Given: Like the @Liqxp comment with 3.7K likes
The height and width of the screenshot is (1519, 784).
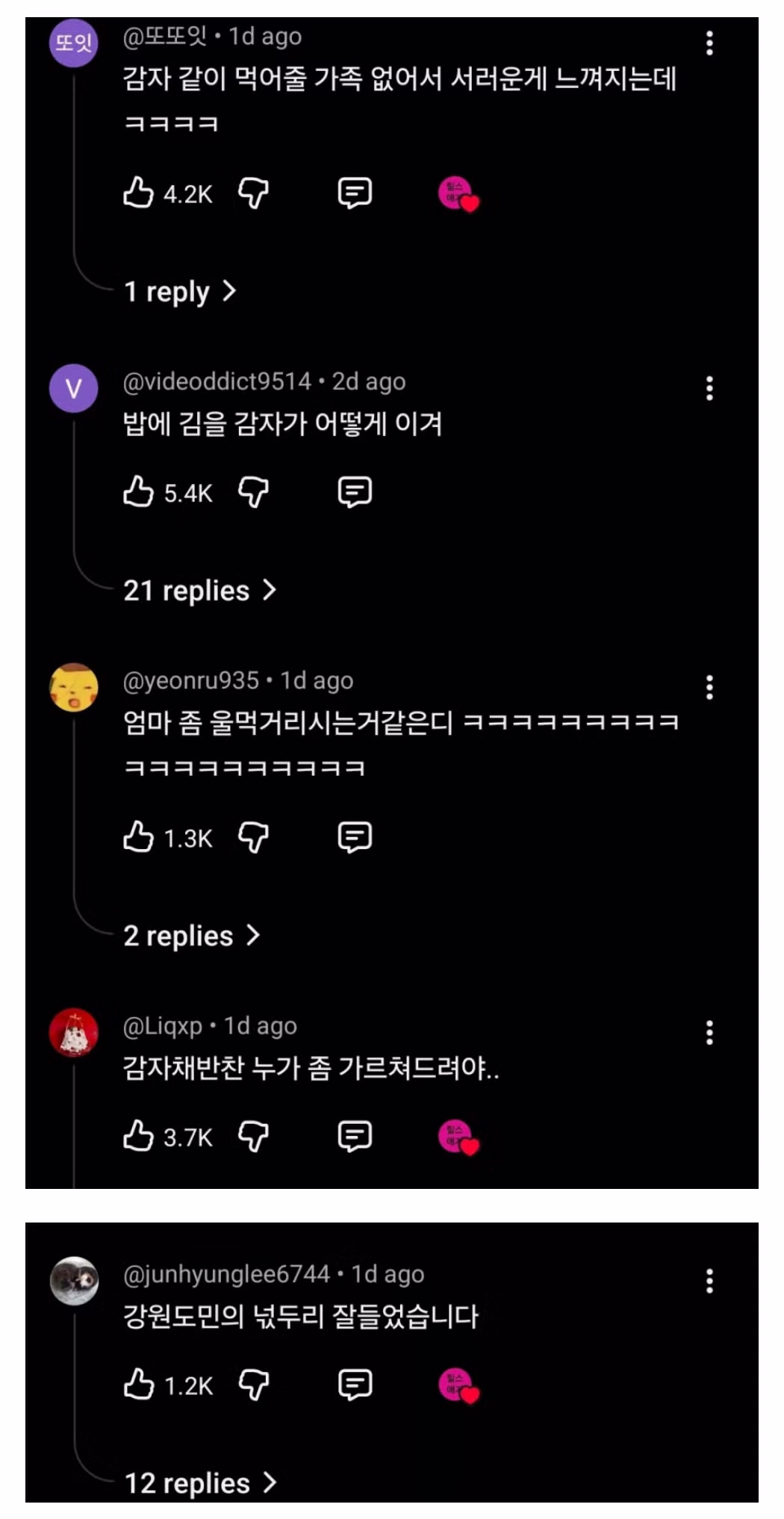Looking at the screenshot, I should (139, 1136).
